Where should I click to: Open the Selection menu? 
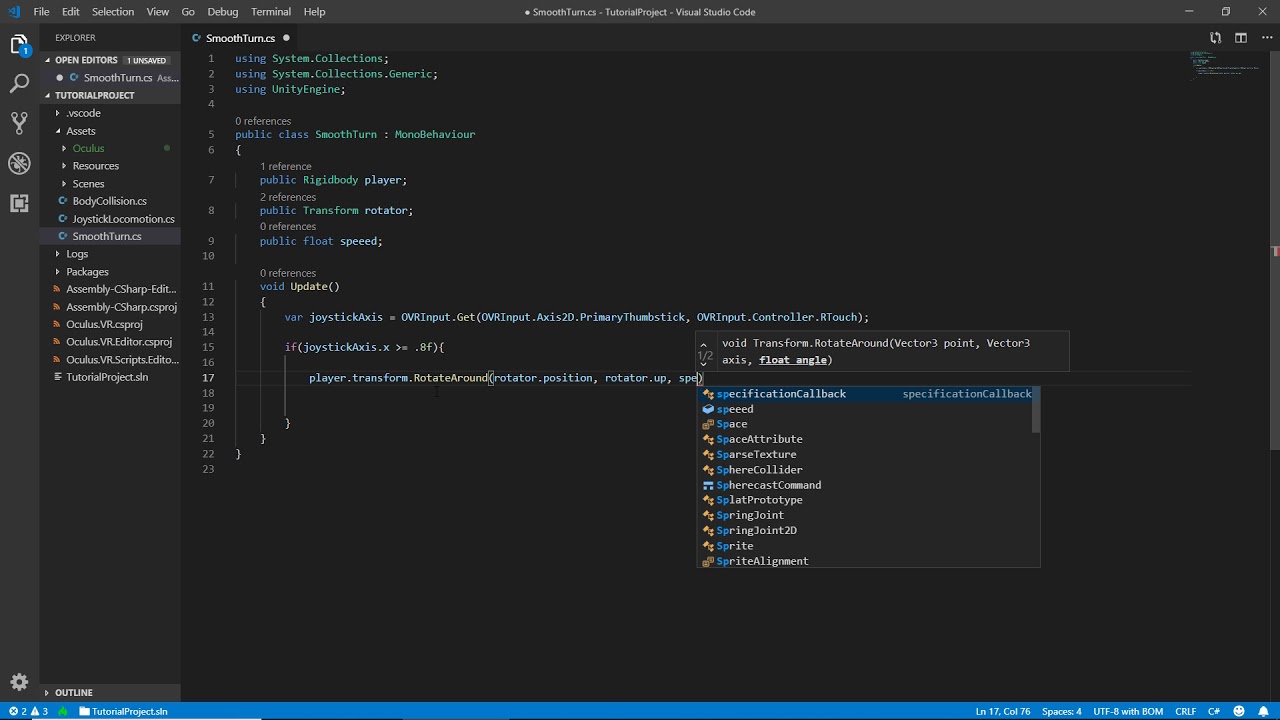coord(113,12)
